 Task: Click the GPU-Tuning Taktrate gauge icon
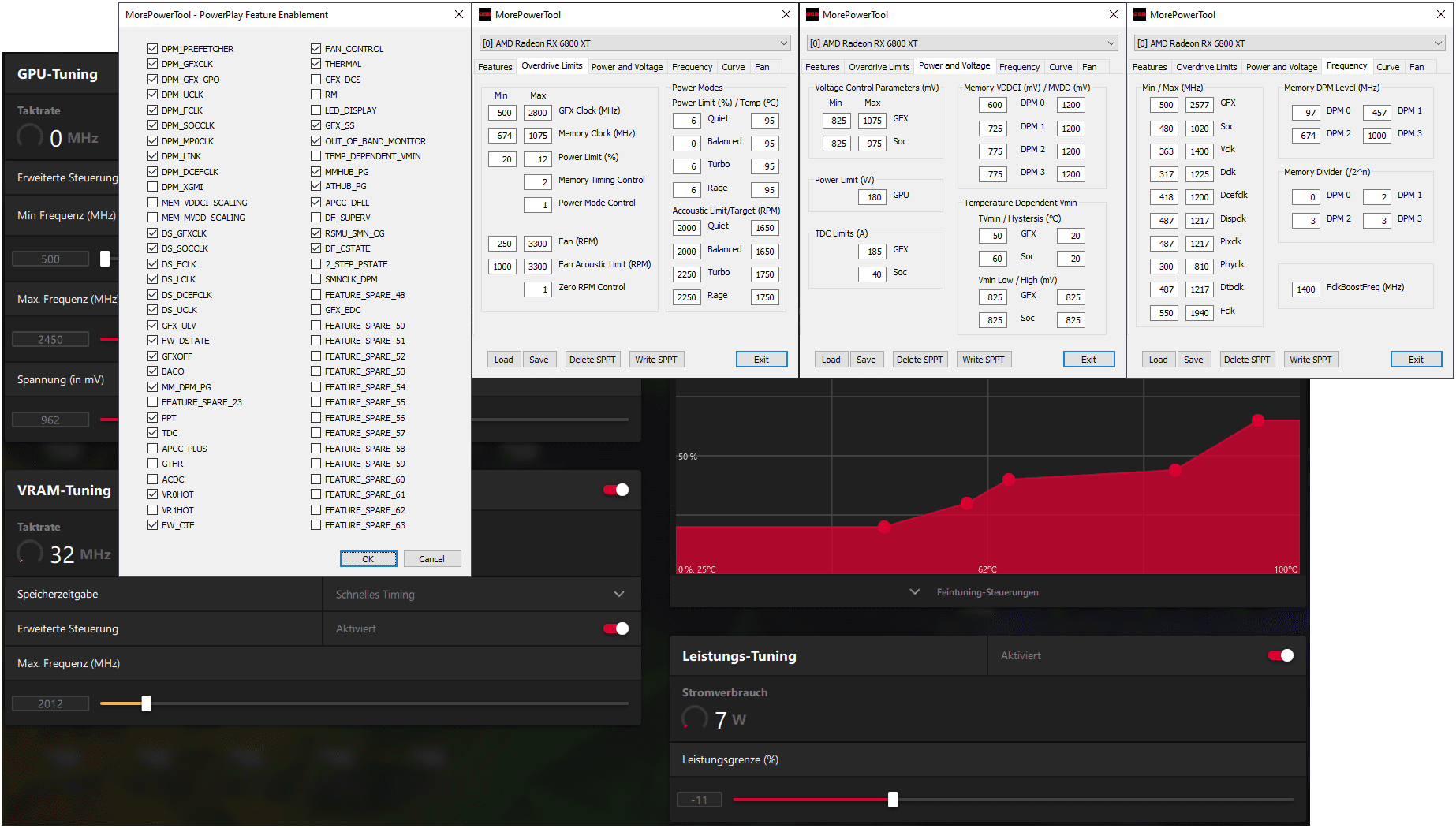30,136
